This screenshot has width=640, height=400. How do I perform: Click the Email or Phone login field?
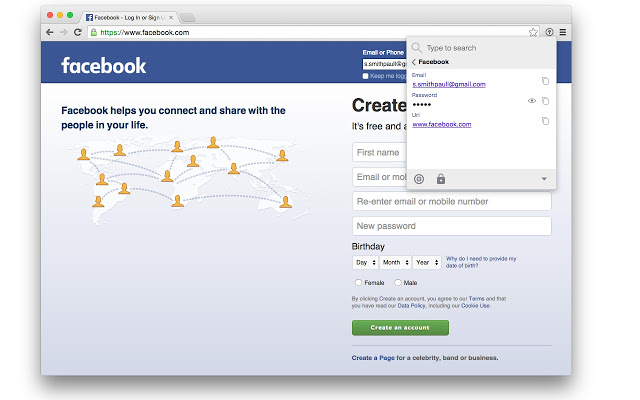[x=384, y=64]
